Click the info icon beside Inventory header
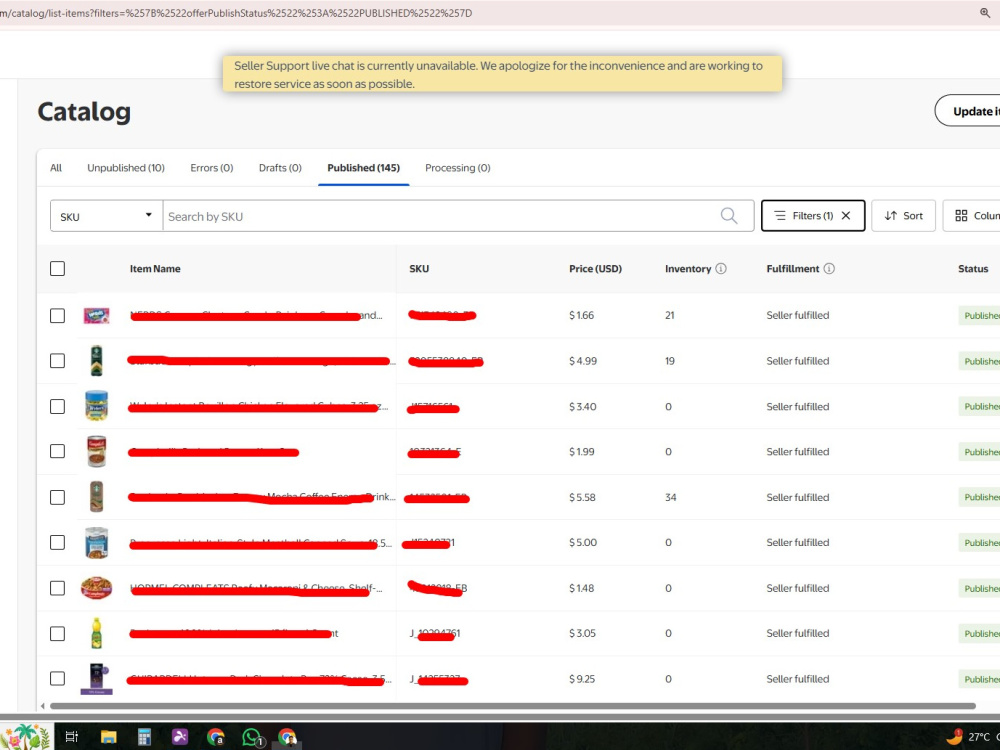1000x750 pixels. (721, 268)
